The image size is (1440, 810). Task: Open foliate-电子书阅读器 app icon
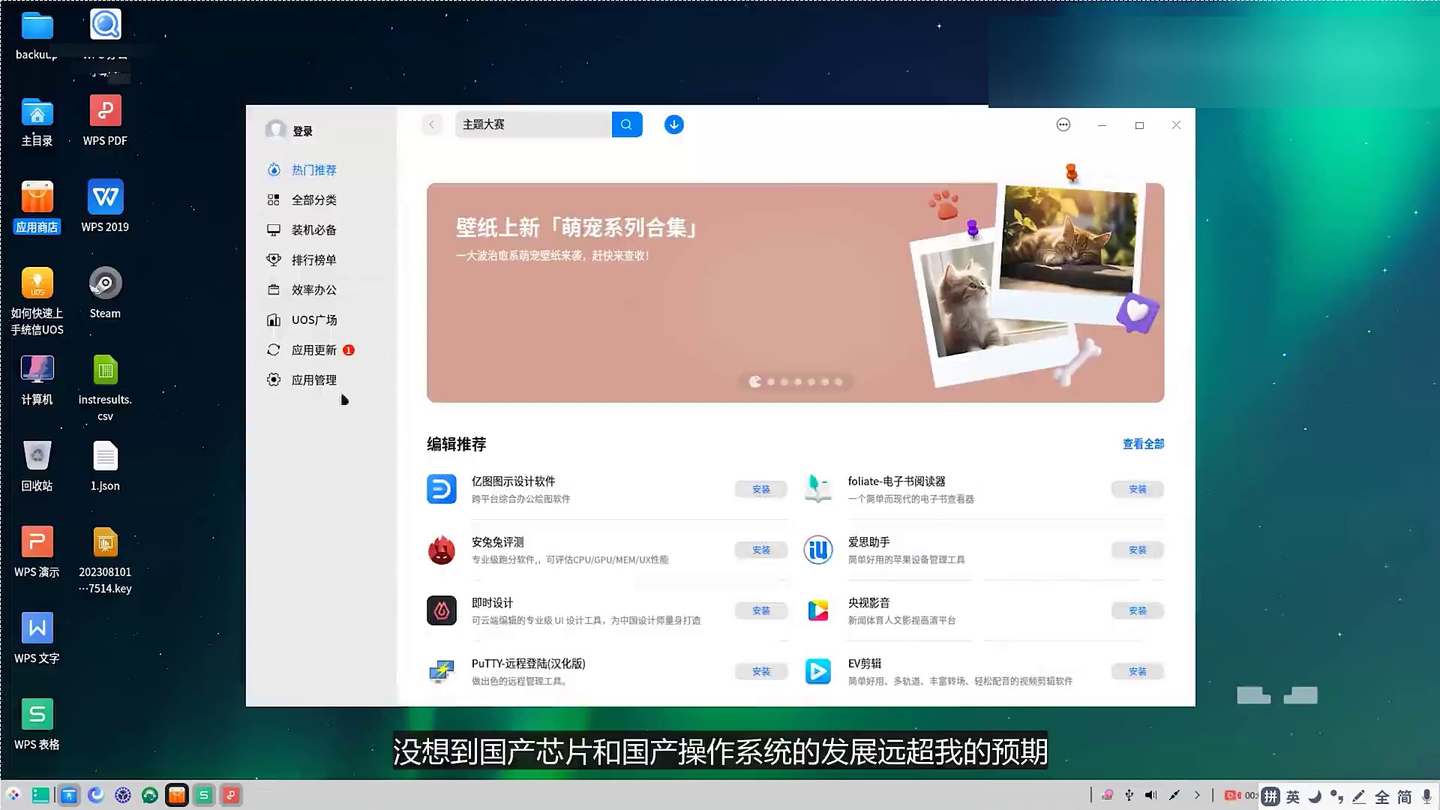tap(818, 489)
